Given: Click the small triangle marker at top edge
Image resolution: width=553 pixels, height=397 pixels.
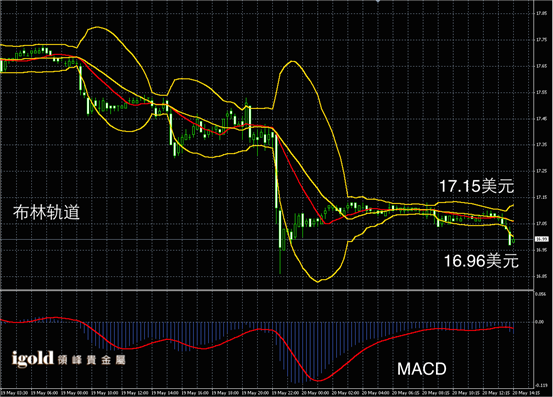Looking at the screenshot, I should click(x=378, y=1).
